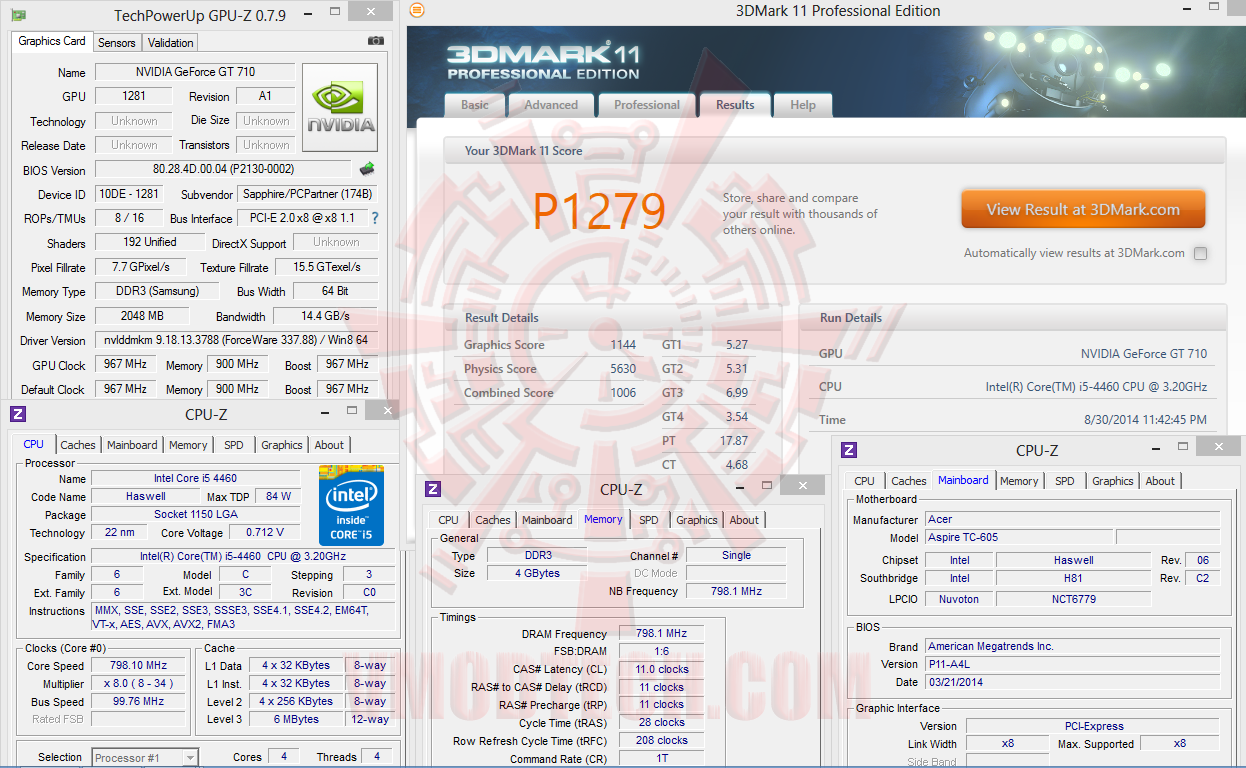The width and height of the screenshot is (1246, 768).
Task: Click the Physics Score value 5630
Action: 623,369
